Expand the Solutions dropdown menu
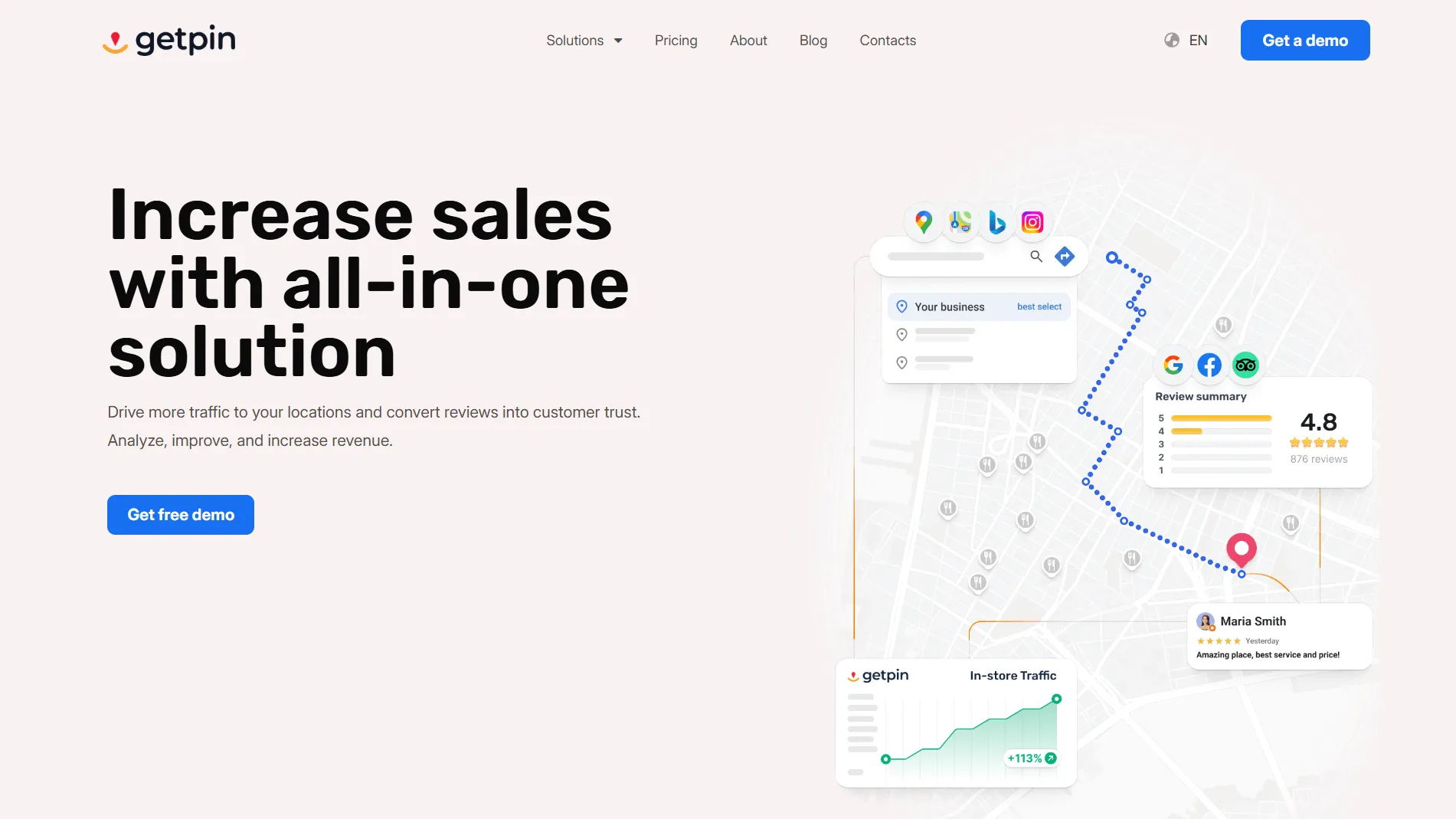 [584, 41]
